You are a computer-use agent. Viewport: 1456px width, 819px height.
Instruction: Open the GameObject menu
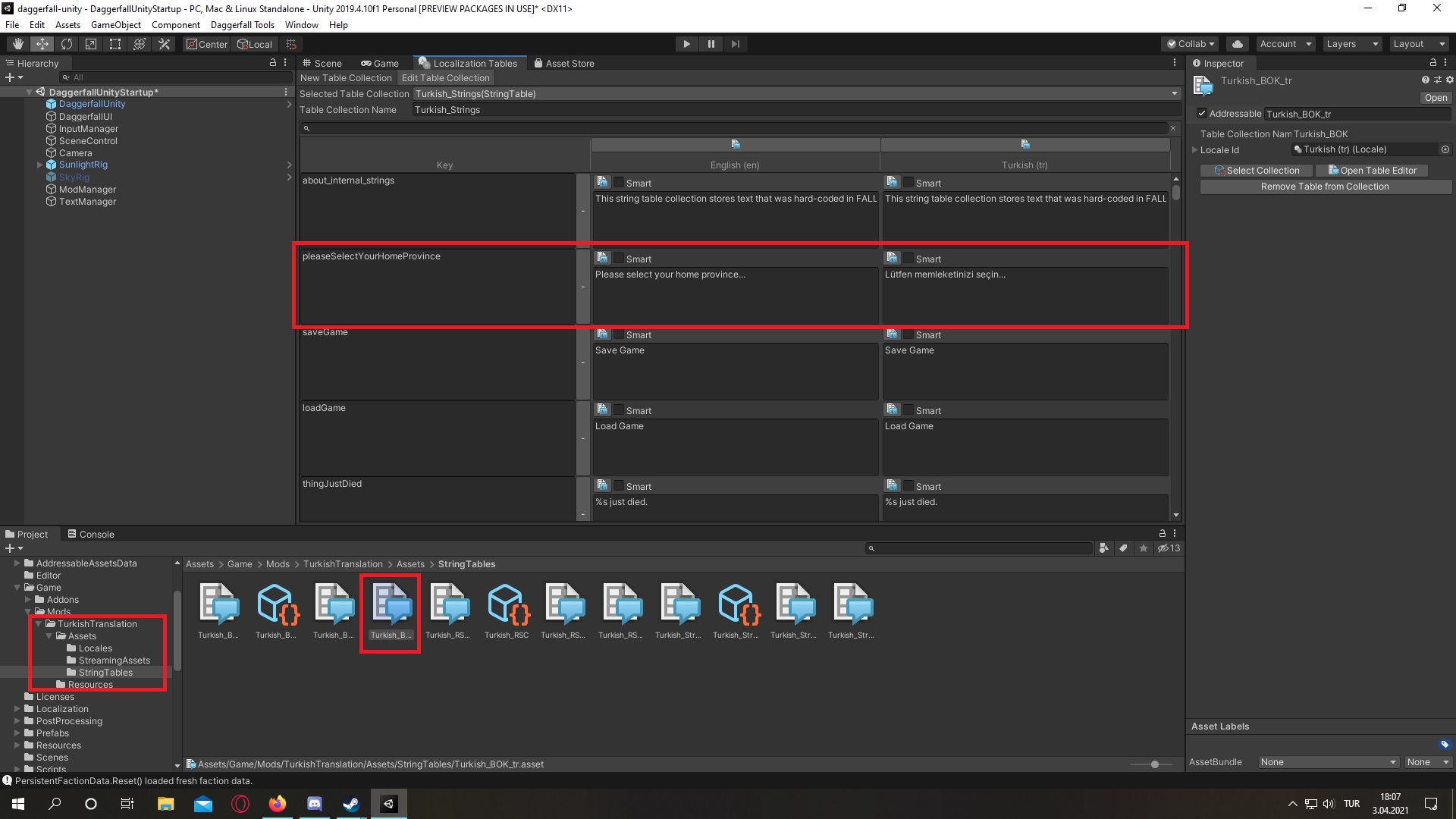(115, 24)
